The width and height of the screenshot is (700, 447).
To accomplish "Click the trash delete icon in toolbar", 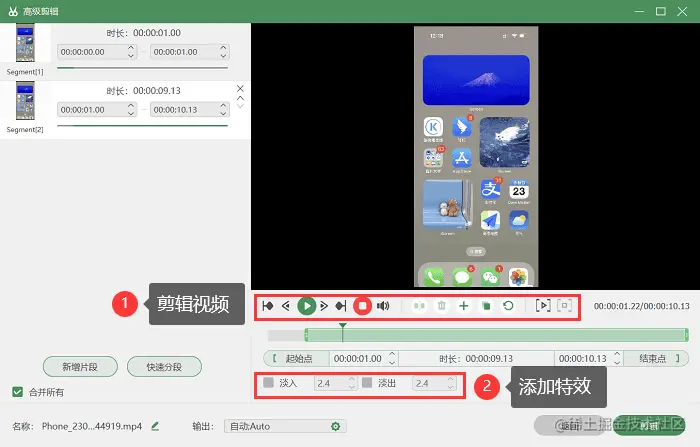I will 442,306.
